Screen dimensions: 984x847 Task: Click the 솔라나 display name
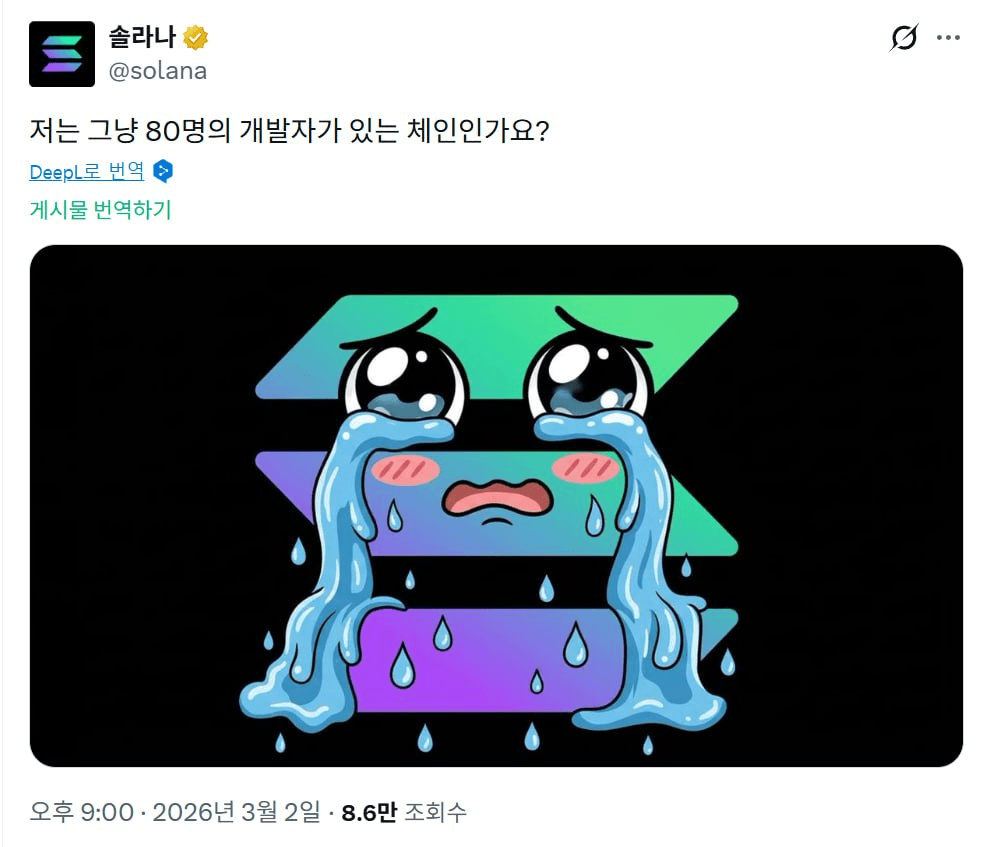pyautogui.click(x=142, y=37)
